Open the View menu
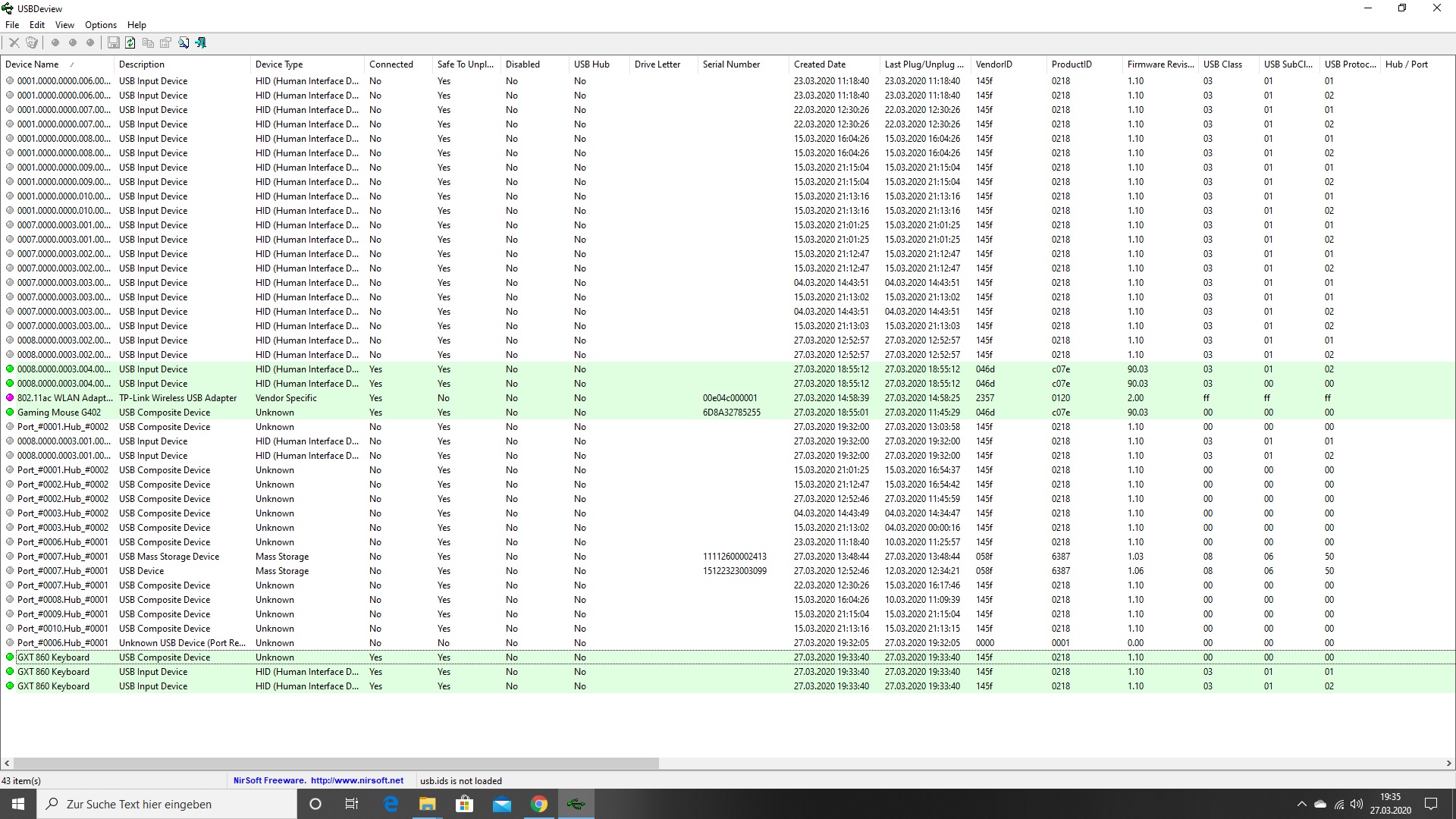1456x819 pixels. coord(64,25)
